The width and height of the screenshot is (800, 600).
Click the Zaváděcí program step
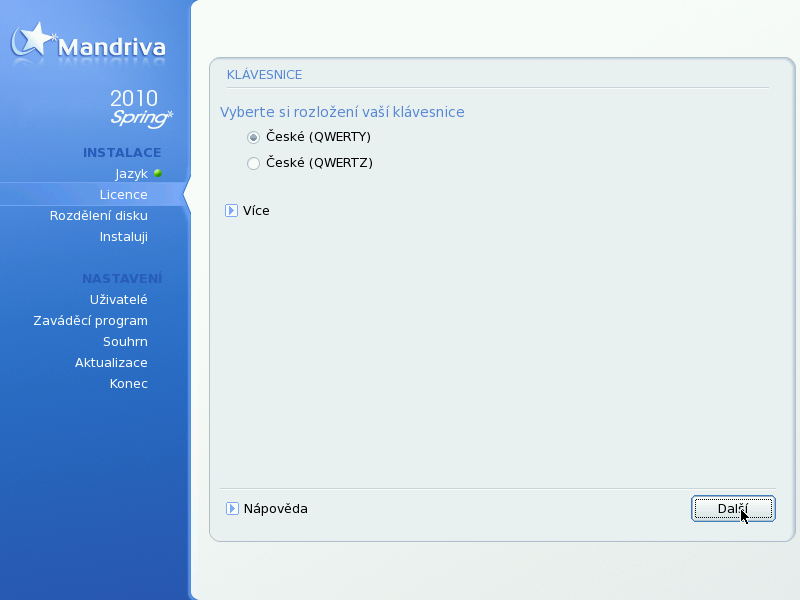click(x=90, y=321)
